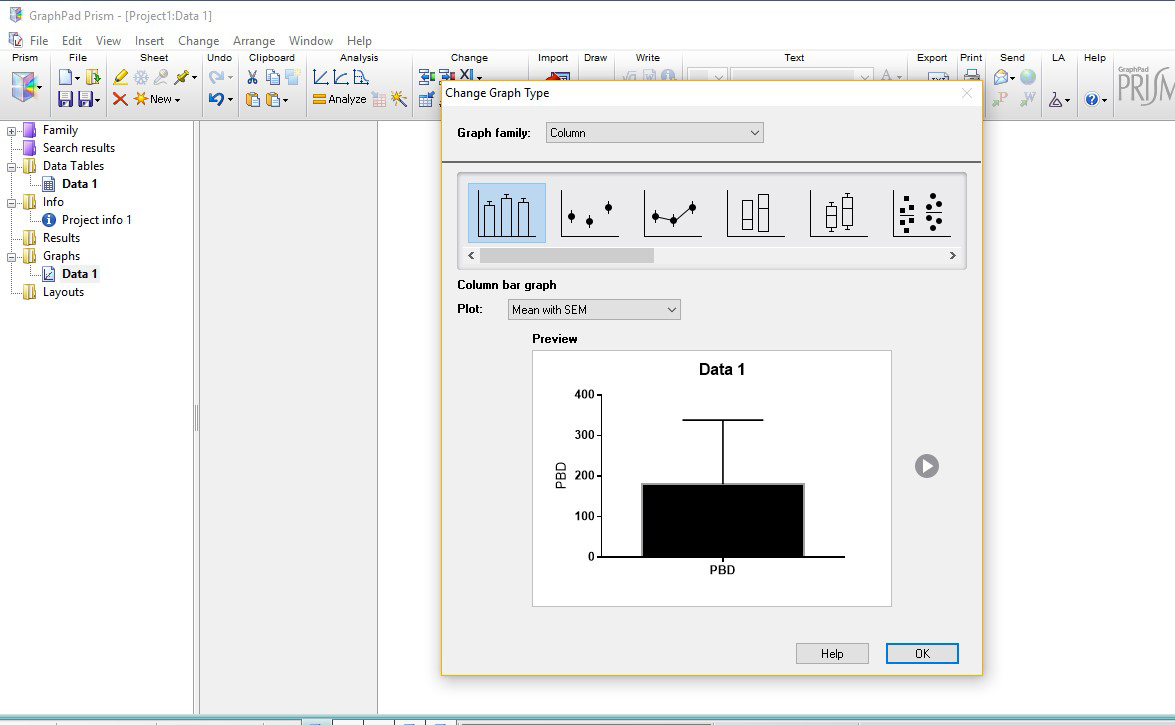Open the blue Help question icon
This screenshot has width=1175, height=725.
(1096, 99)
